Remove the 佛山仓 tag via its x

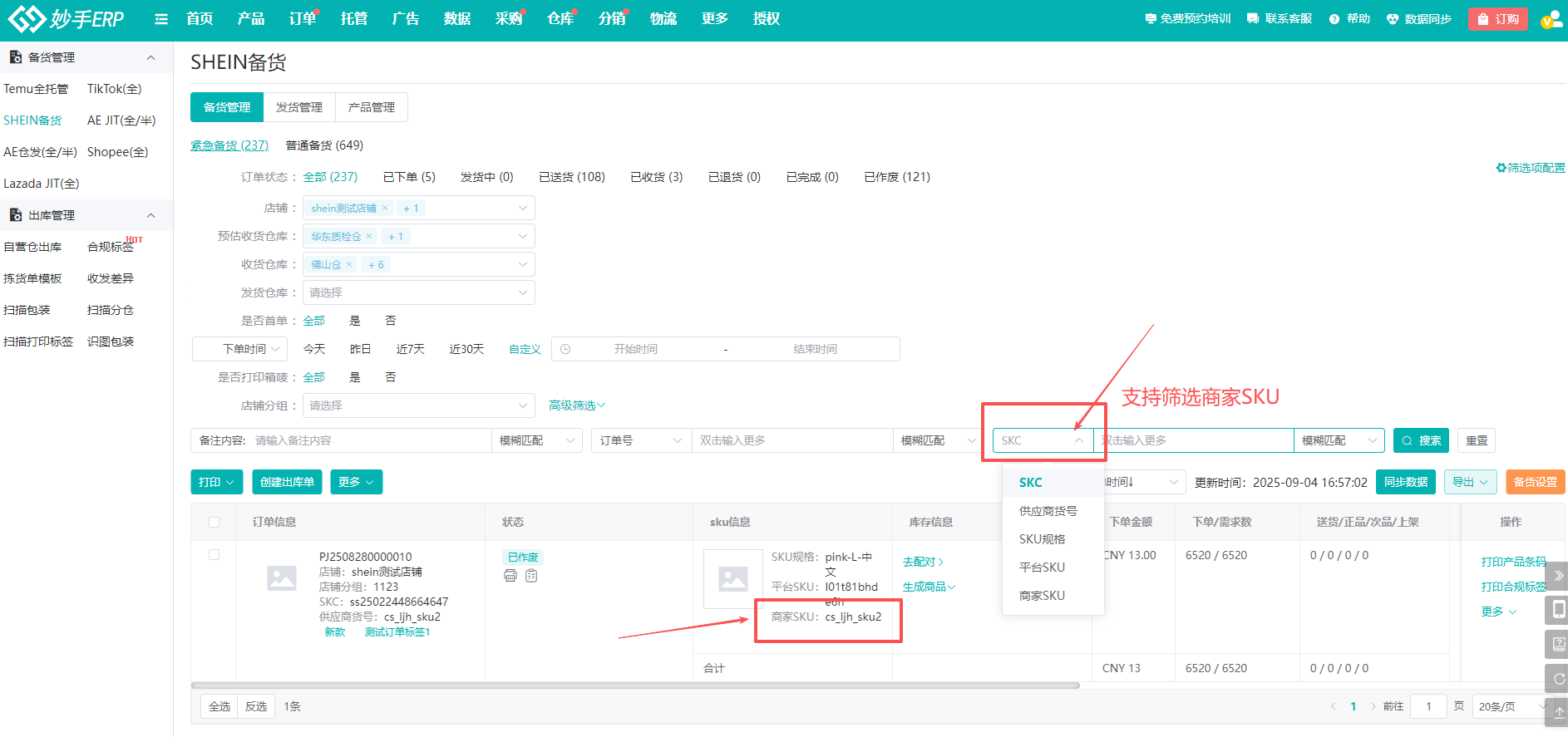coord(349,264)
